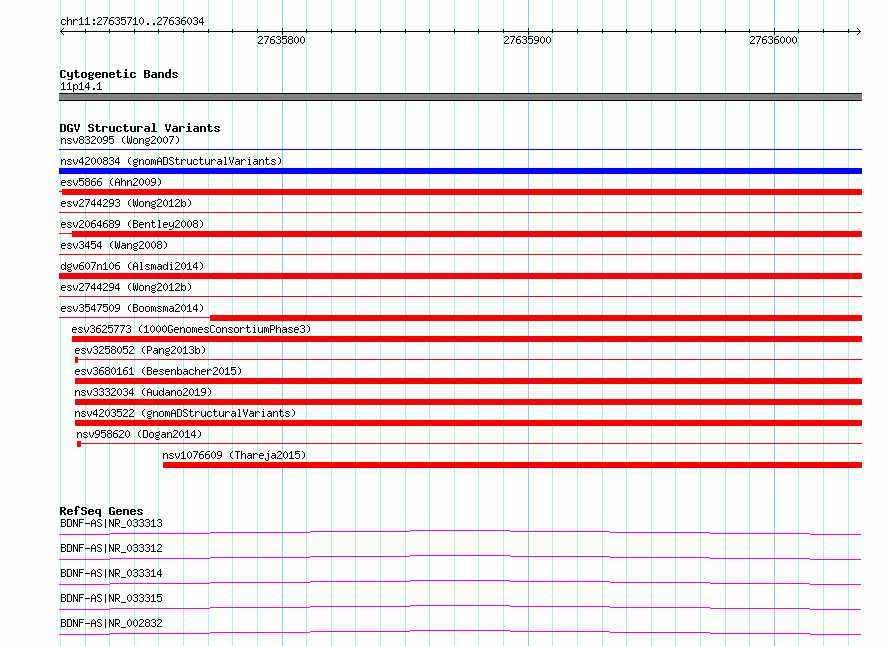The width and height of the screenshot is (890, 646).
Task: Click esv3258052 (Pang2013b) label
Action: [x=140, y=350]
